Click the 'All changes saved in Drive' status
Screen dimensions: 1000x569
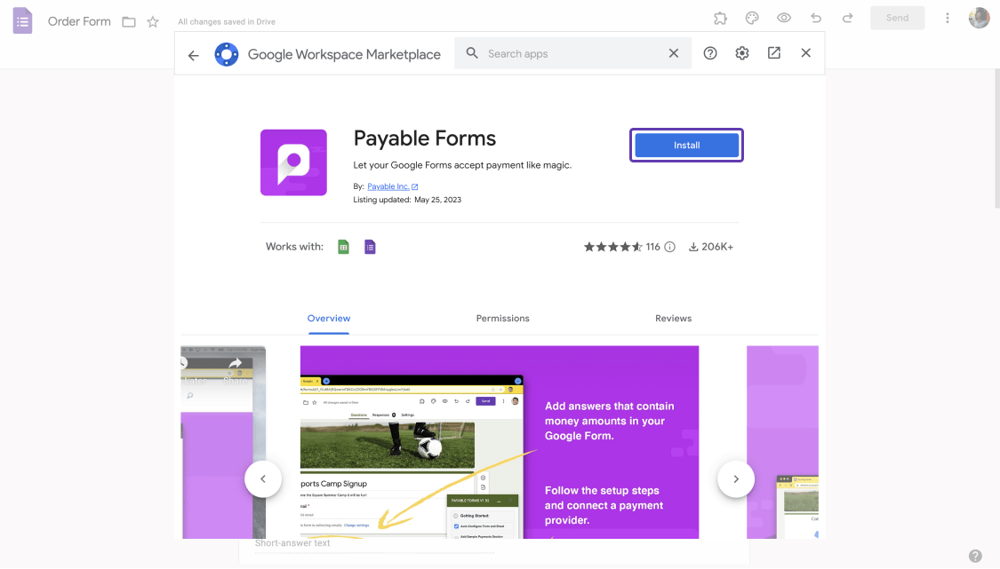click(x=226, y=22)
